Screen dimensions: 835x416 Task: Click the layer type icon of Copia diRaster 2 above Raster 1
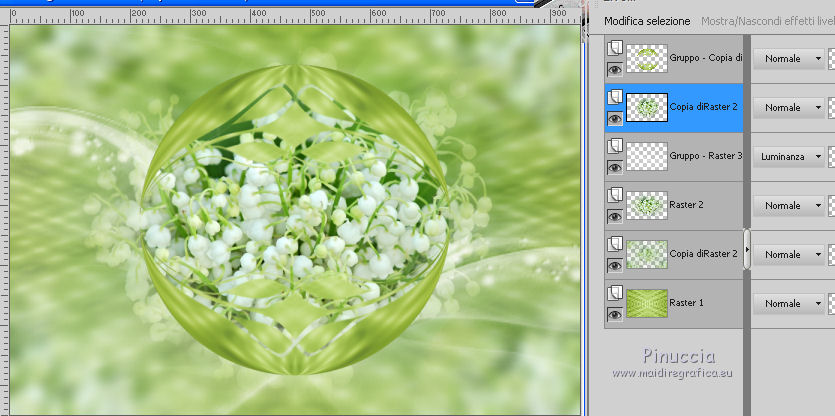click(615, 244)
